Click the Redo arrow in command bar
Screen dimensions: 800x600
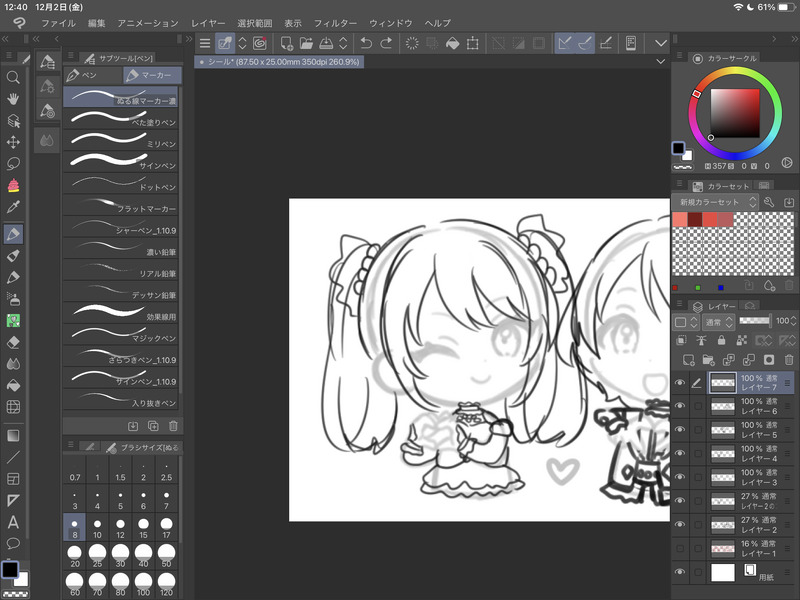click(x=386, y=43)
